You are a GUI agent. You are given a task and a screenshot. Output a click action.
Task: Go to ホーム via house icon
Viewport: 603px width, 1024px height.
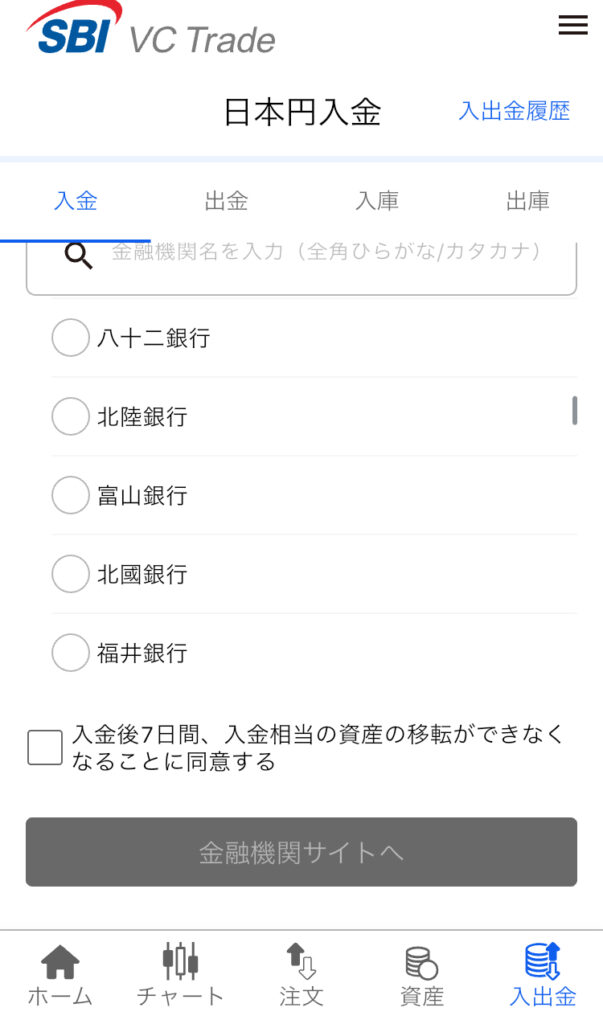coord(60,963)
